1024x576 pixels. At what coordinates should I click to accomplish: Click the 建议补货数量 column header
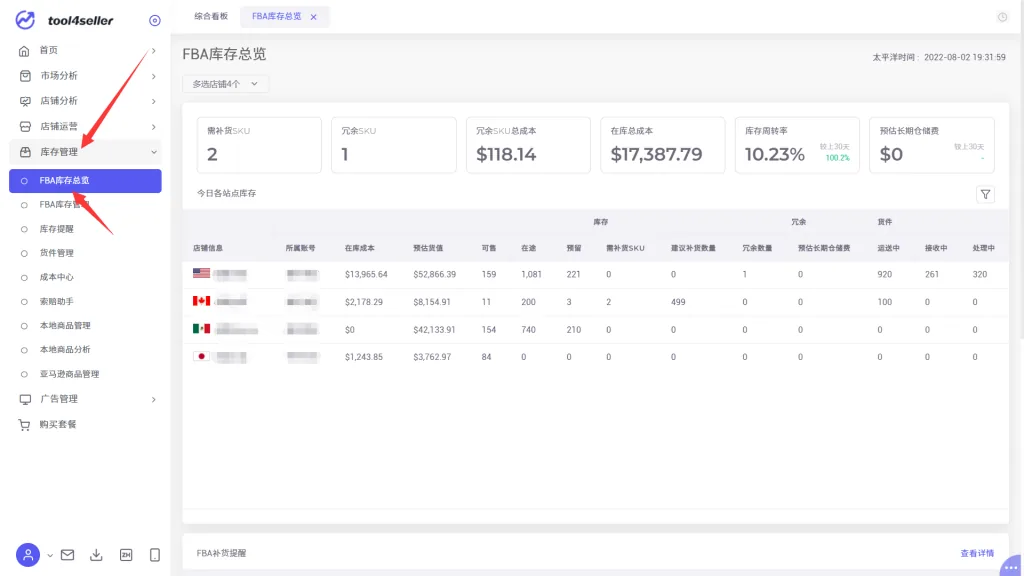pyautogui.click(x=694, y=248)
